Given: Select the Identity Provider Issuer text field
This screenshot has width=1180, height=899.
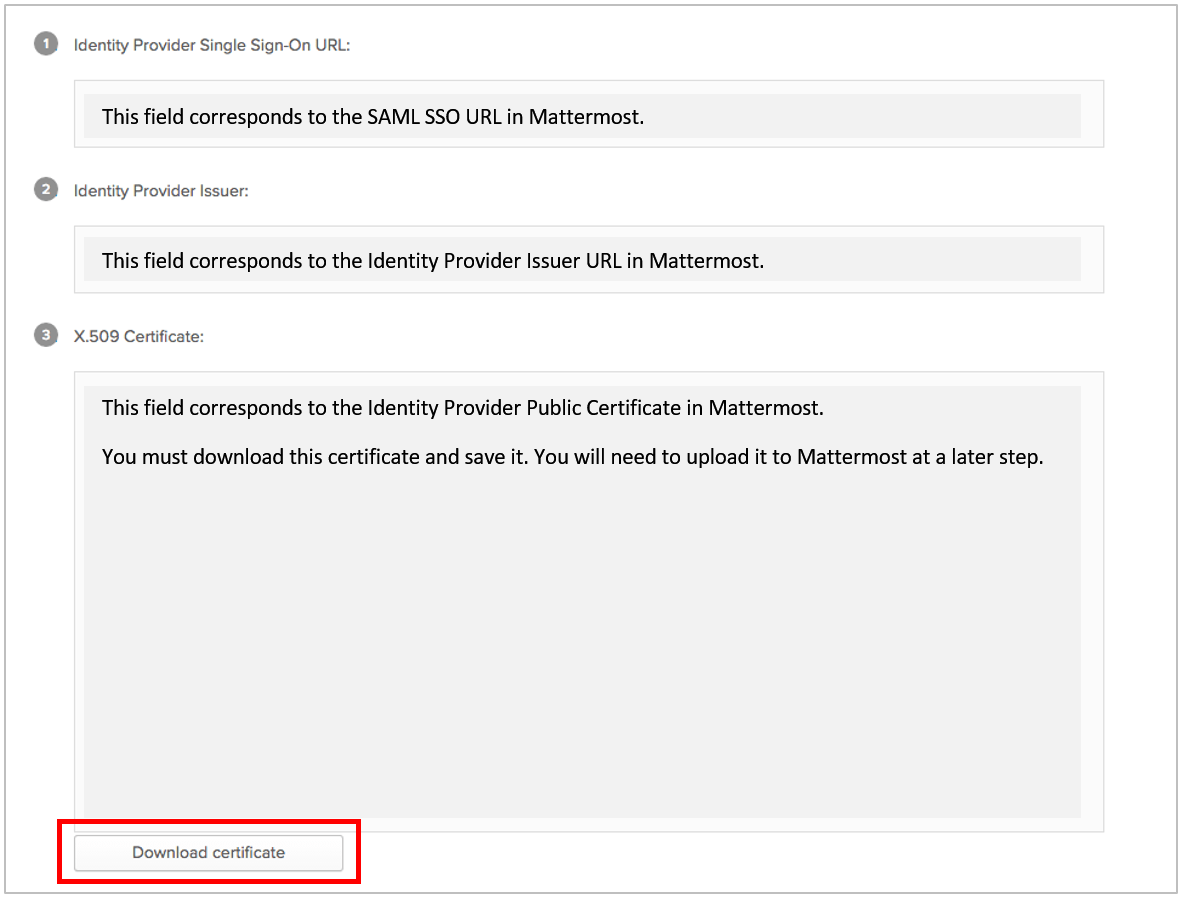Looking at the screenshot, I should 588,260.
